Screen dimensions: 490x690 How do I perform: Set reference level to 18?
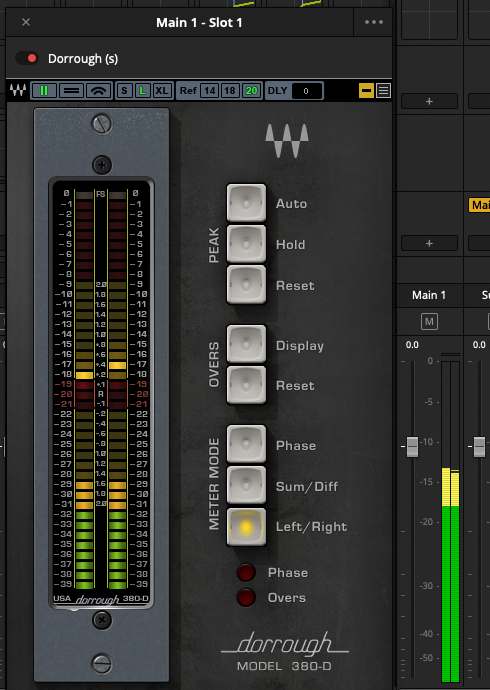tap(229, 91)
